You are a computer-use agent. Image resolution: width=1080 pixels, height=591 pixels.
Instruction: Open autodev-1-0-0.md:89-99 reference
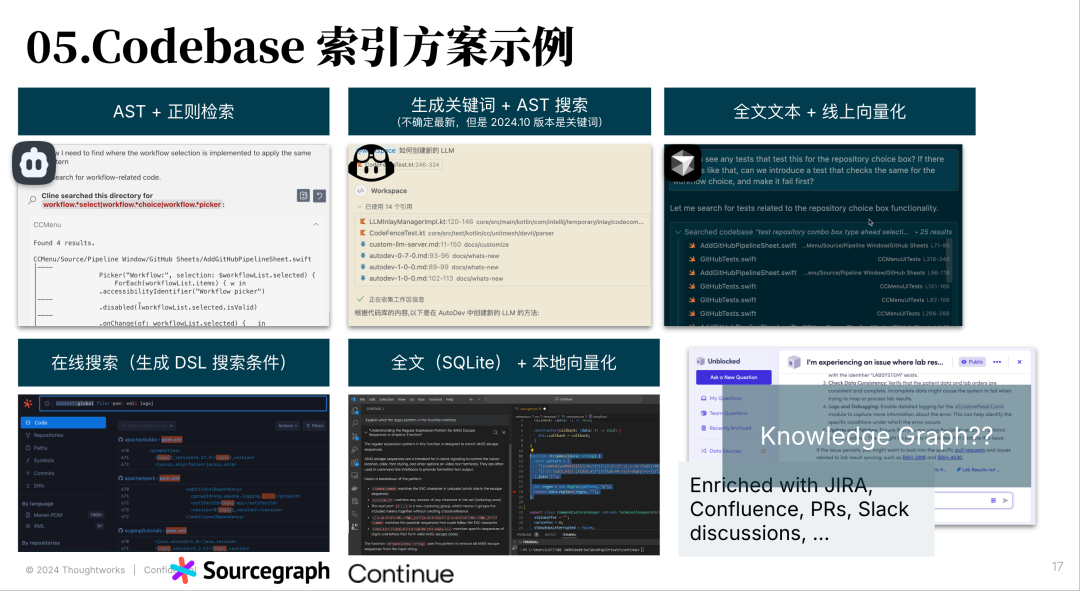[x=428, y=267]
